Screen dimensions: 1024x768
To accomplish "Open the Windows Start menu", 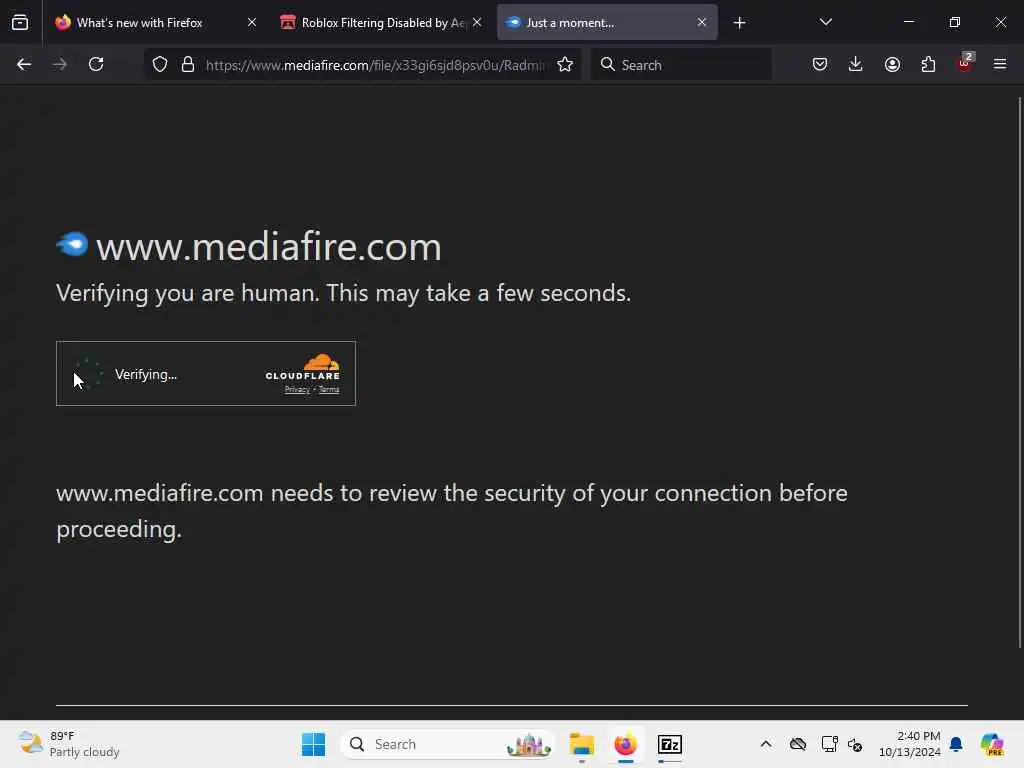I will (313, 744).
